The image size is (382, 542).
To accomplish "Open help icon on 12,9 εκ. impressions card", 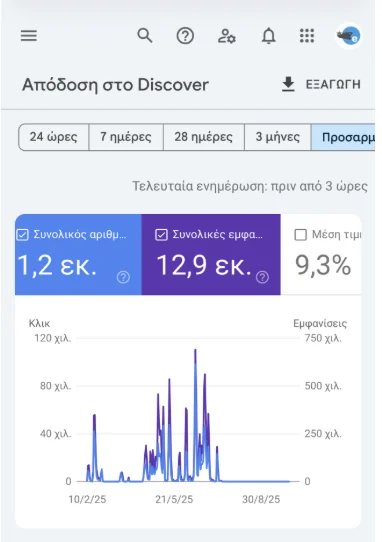I will coord(262,277).
